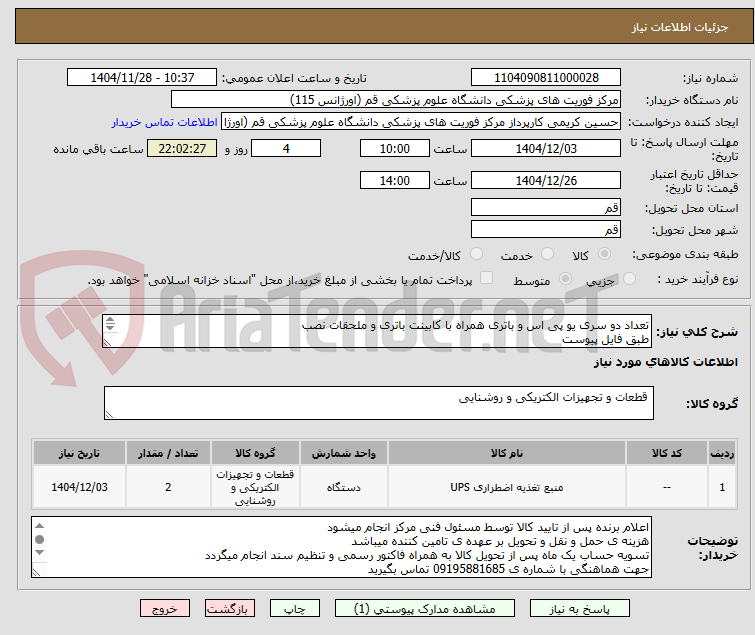Click the تاریخ نیاز column header
Screen dimensions: 755x635
tap(79, 453)
